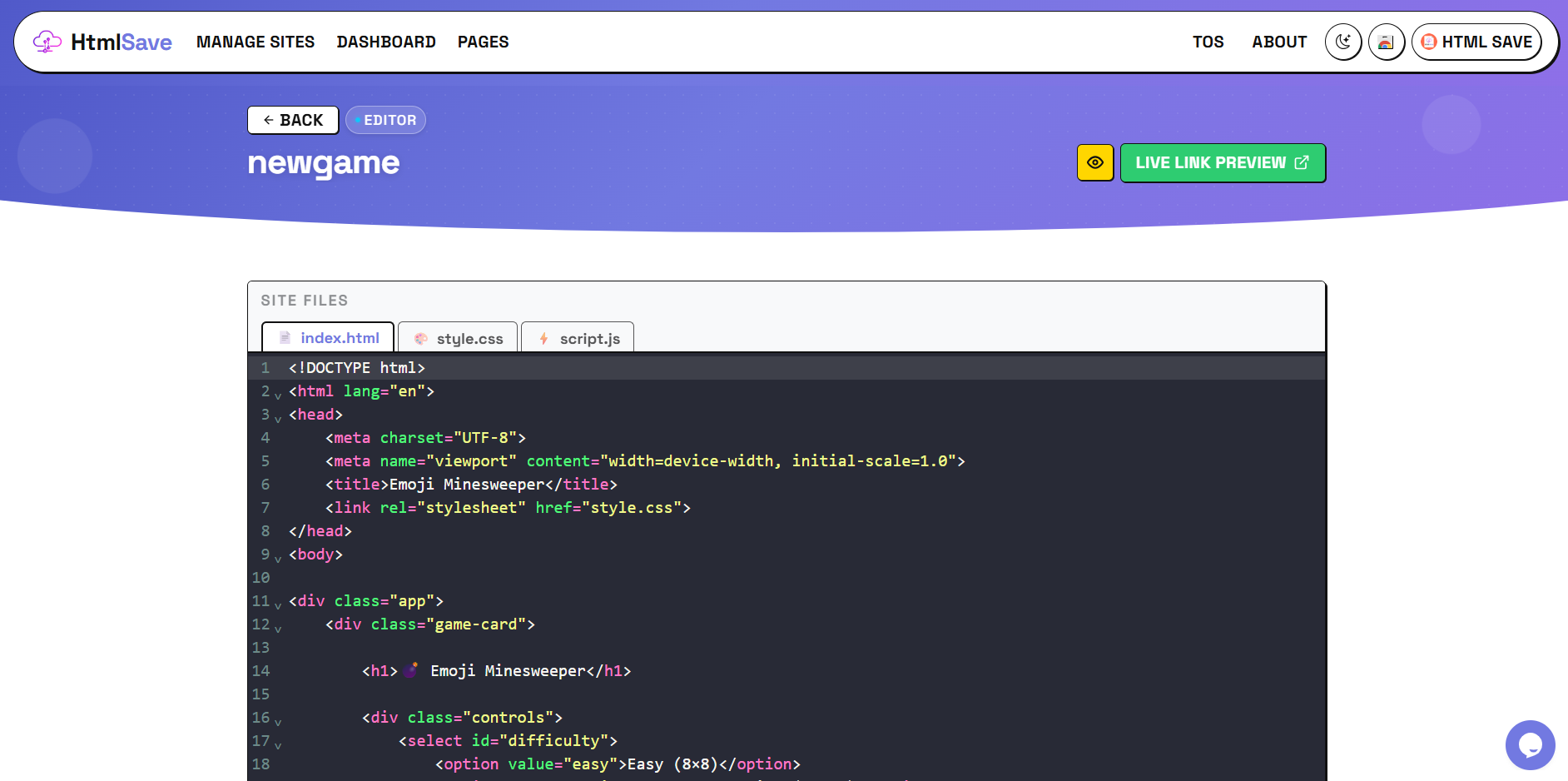Open the TOS page
This screenshot has height=781, width=1568.
pyautogui.click(x=1208, y=42)
